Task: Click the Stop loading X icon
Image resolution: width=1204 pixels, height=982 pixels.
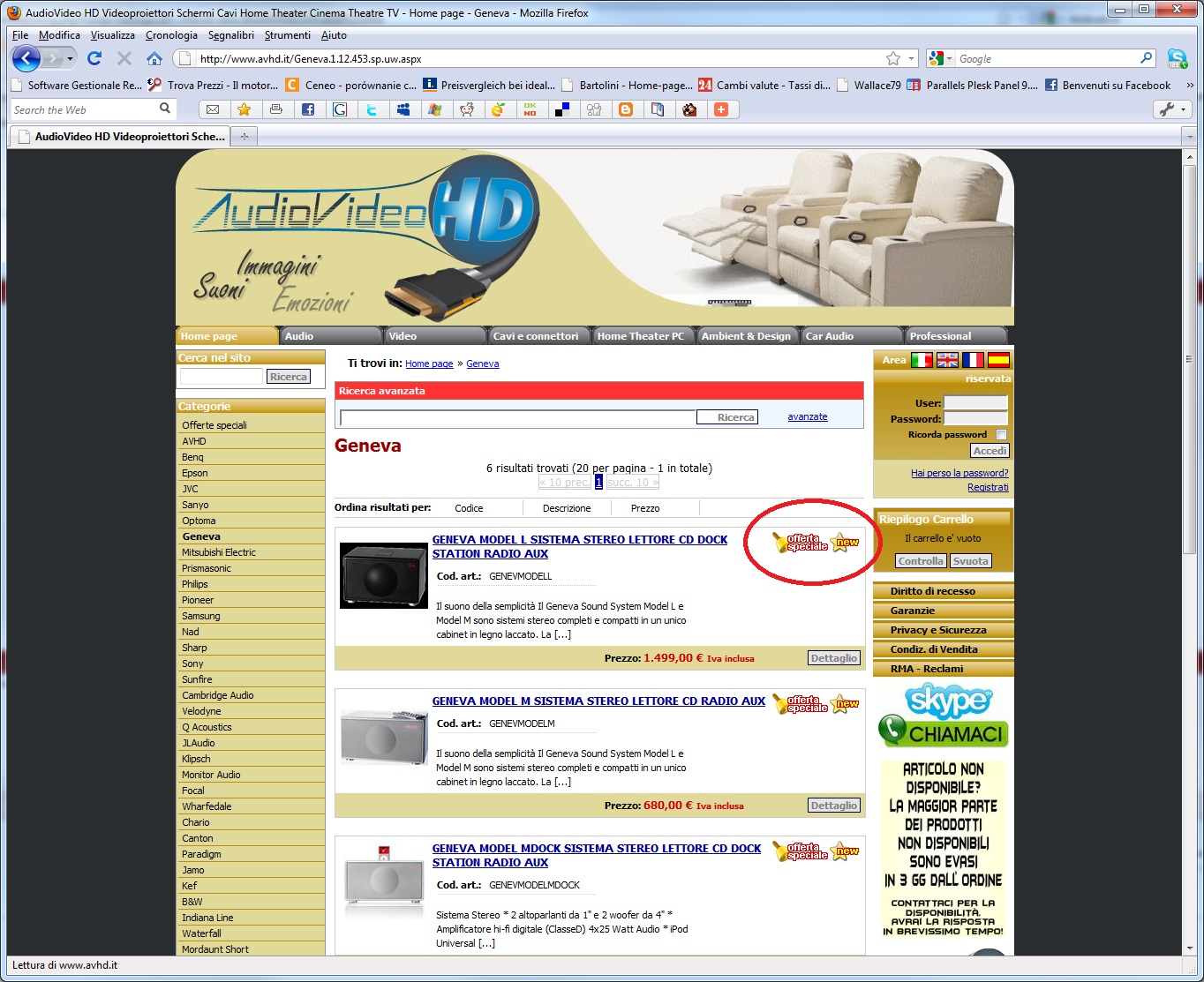Action: click(124, 58)
